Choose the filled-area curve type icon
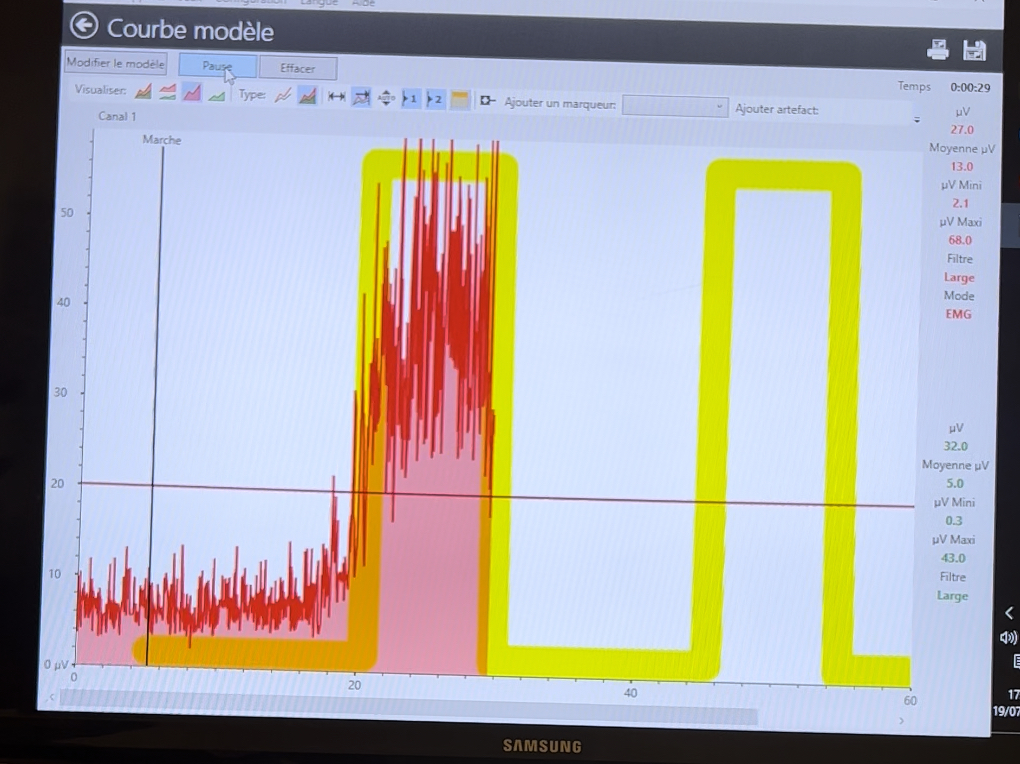 (307, 96)
